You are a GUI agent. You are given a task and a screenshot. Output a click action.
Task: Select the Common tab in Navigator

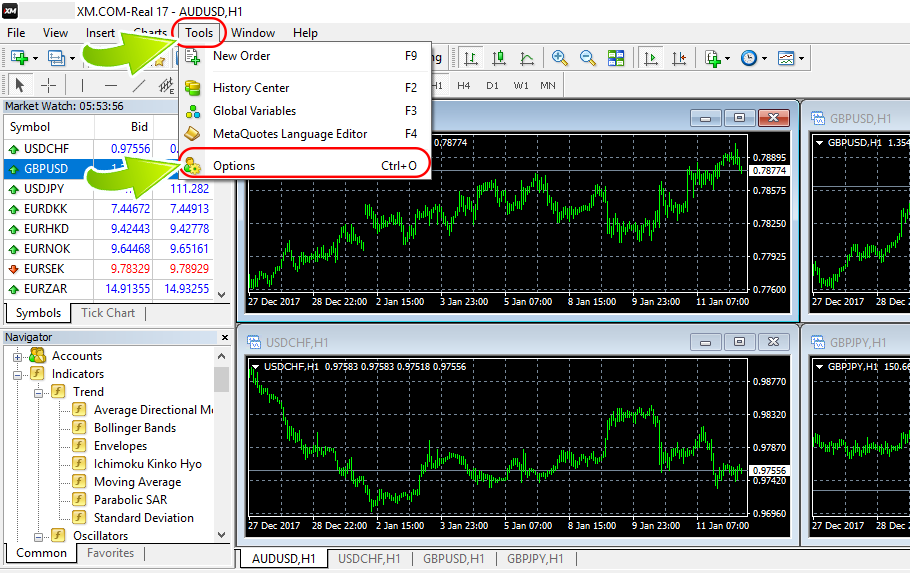click(x=41, y=553)
